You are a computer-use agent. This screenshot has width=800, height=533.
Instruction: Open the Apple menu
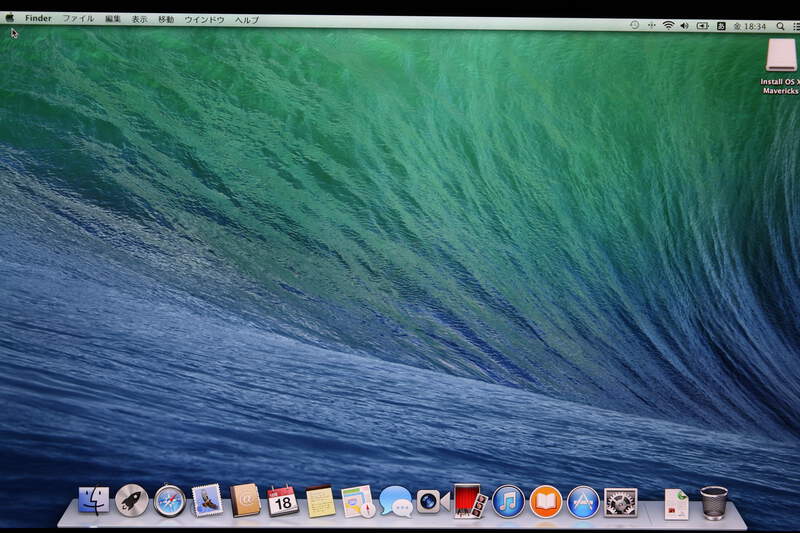pos(10,18)
